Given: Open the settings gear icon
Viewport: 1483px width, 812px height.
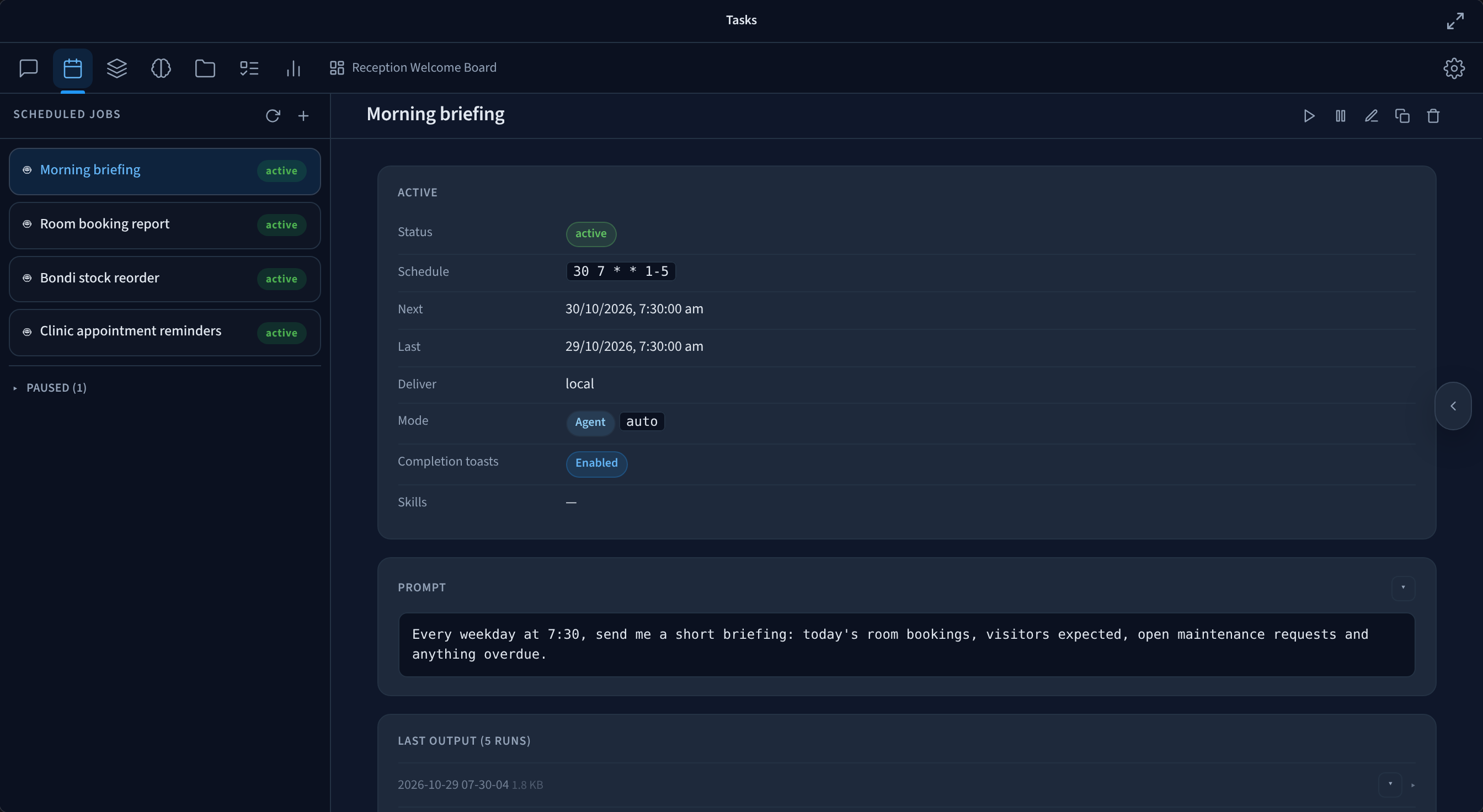Looking at the screenshot, I should tap(1454, 68).
